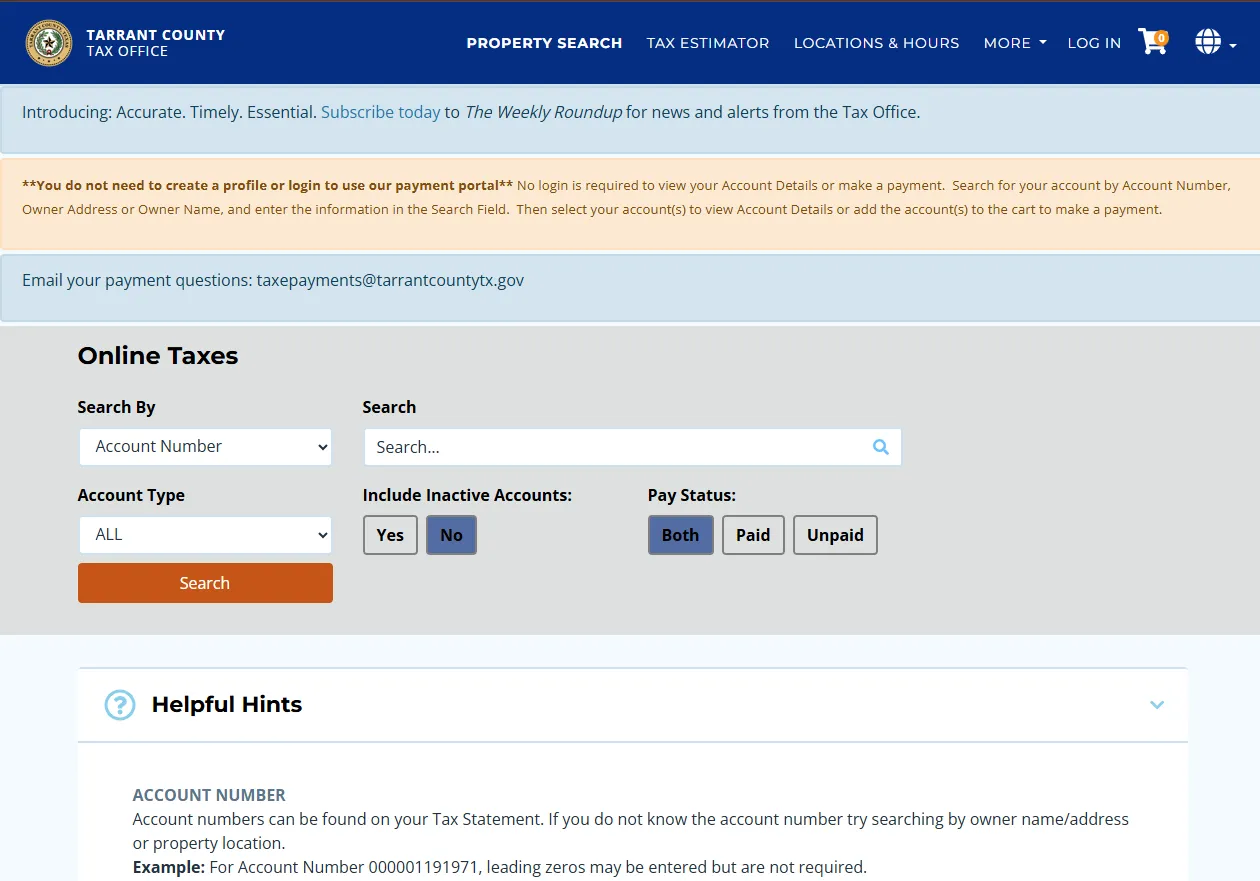Open language dropdown arrow beside globe
Viewport: 1260px width, 881px height.
click(x=1233, y=46)
